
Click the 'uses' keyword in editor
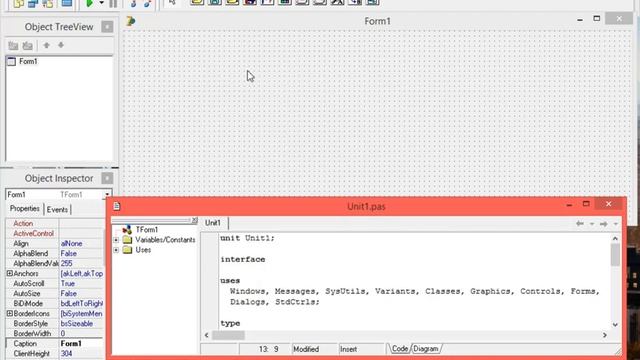tap(230, 281)
